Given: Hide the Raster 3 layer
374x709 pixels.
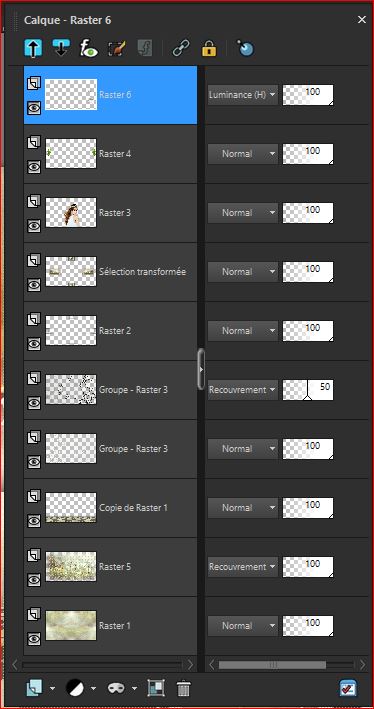Looking at the screenshot, I should pyautogui.click(x=34, y=226).
